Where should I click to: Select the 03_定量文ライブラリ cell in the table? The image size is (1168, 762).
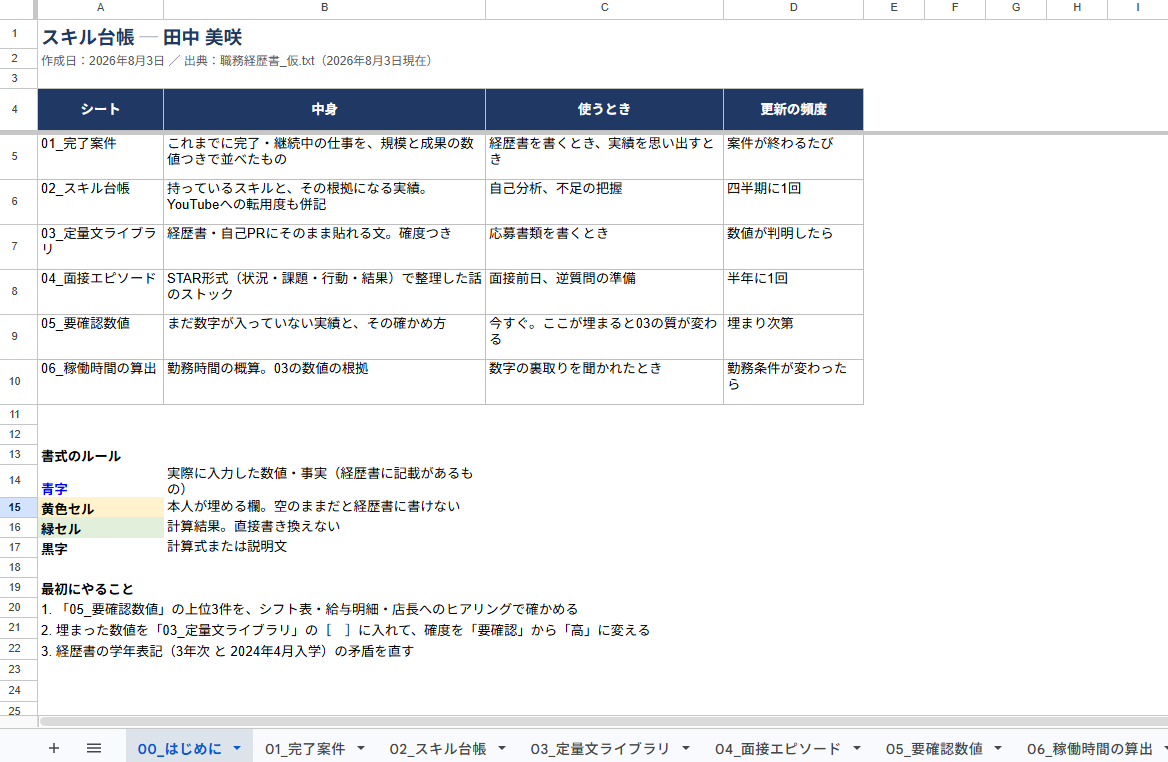tap(101, 247)
